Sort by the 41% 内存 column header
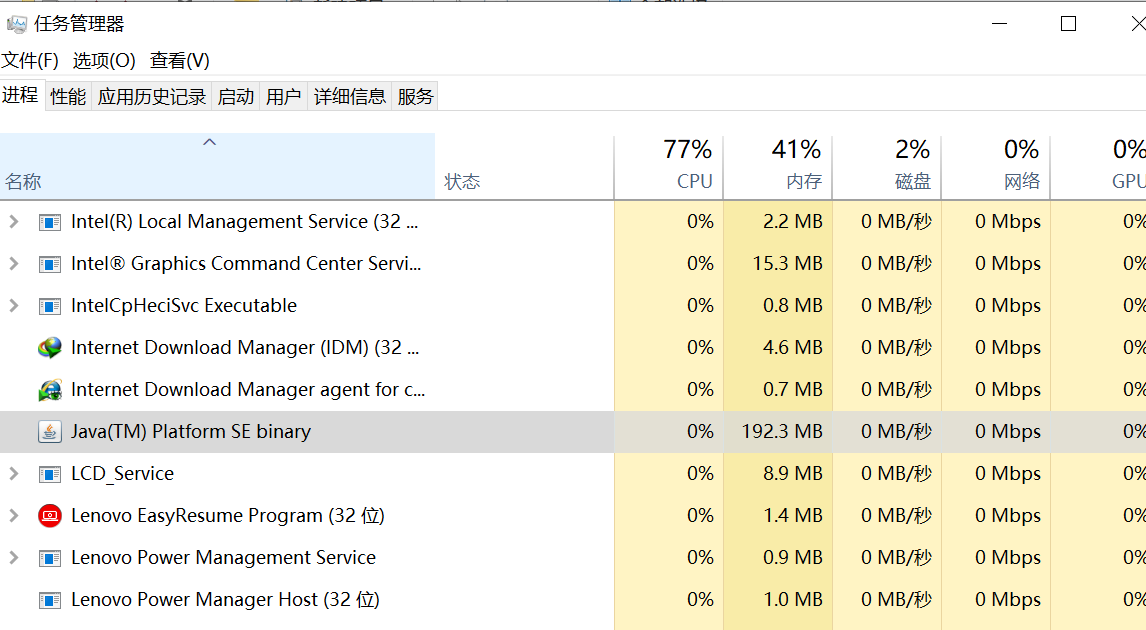 (778, 166)
